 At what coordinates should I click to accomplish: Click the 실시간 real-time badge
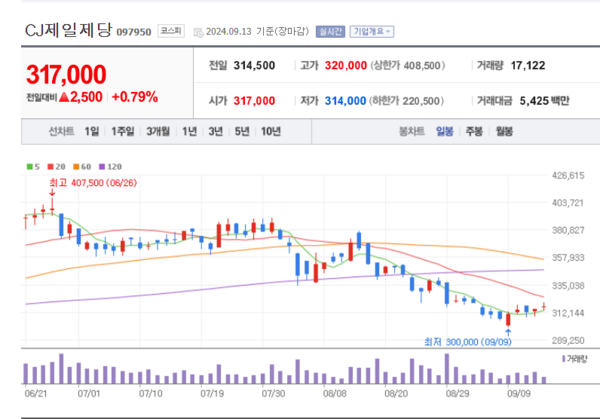tap(329, 32)
